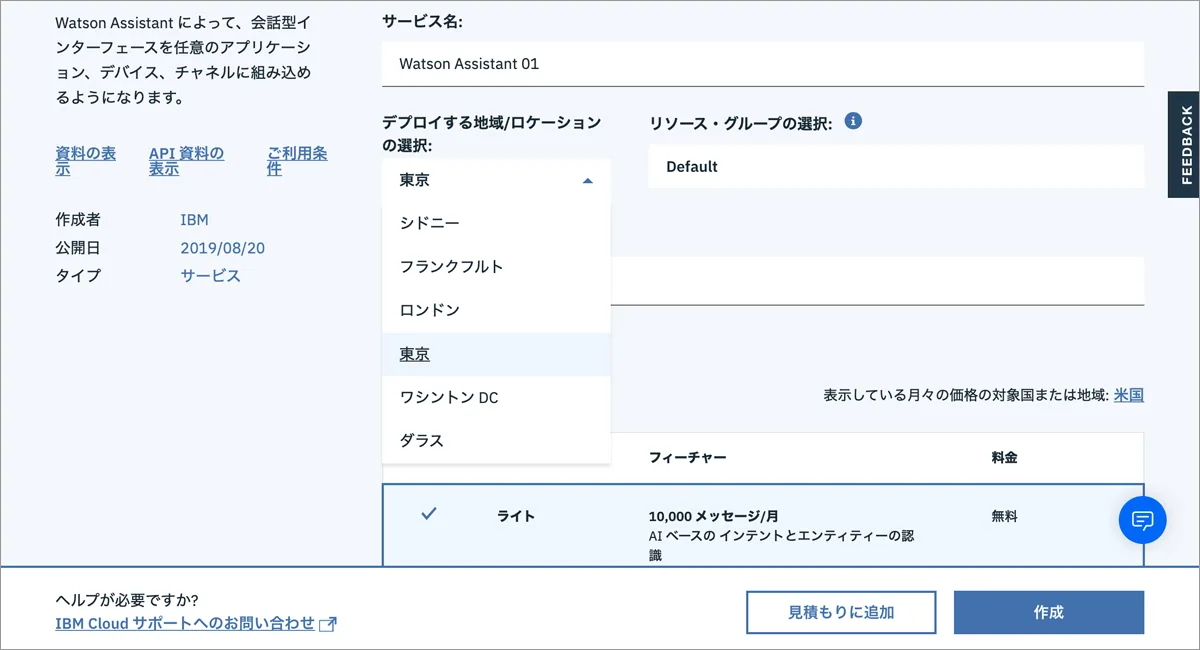Click the IBM author value
Screen dimensions: 1200x650
pos(194,220)
